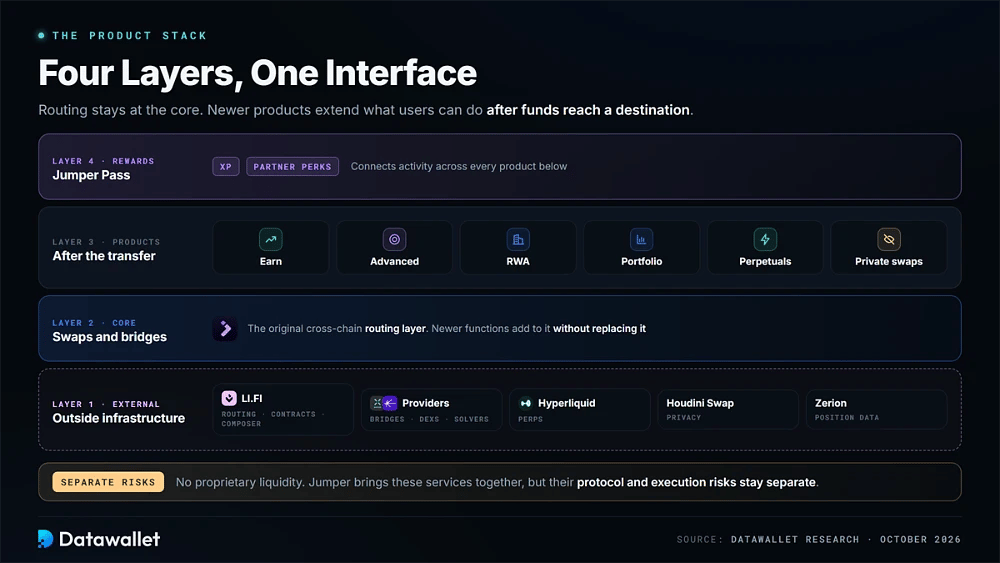
Task: Open the Zerion card
Action: tap(876, 409)
